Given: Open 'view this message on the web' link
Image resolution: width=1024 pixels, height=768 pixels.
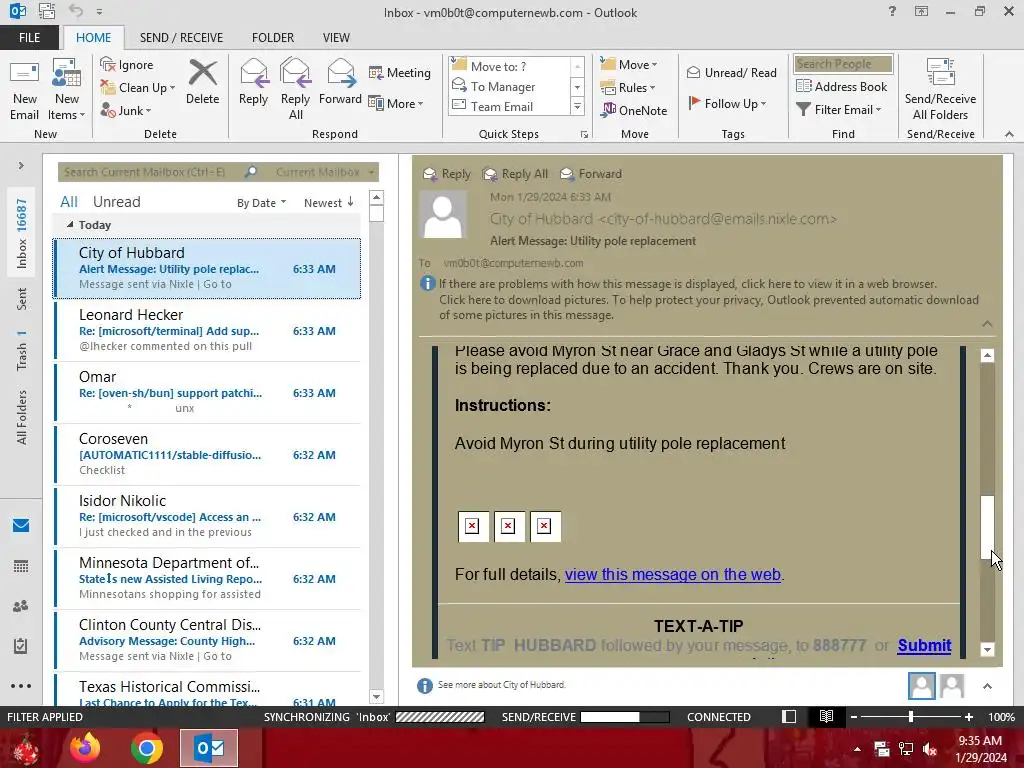Looking at the screenshot, I should (x=673, y=575).
